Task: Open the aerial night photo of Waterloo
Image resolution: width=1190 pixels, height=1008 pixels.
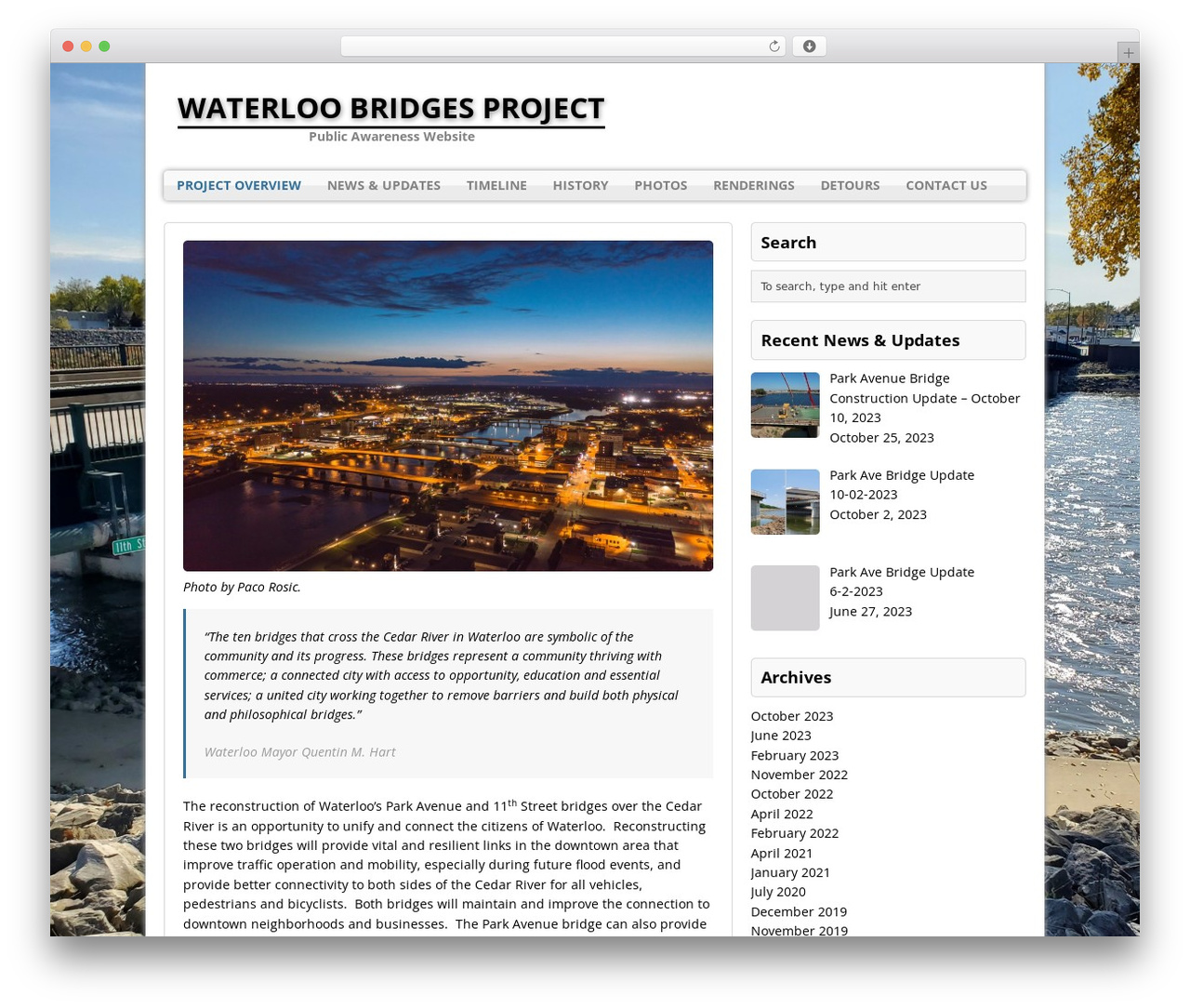Action: [x=448, y=405]
